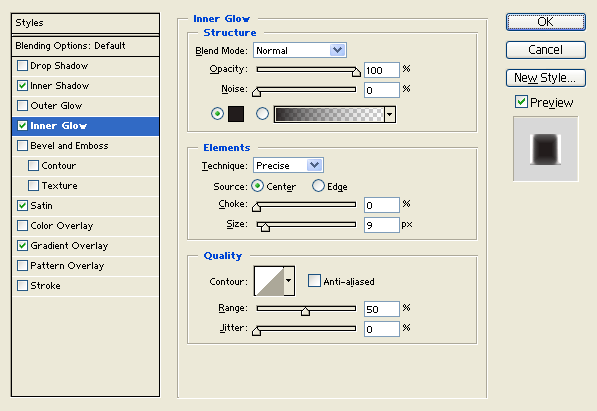This screenshot has width=597, height=411.
Task: Enable the Pattern Overlay checkbox
Action: 22,265
